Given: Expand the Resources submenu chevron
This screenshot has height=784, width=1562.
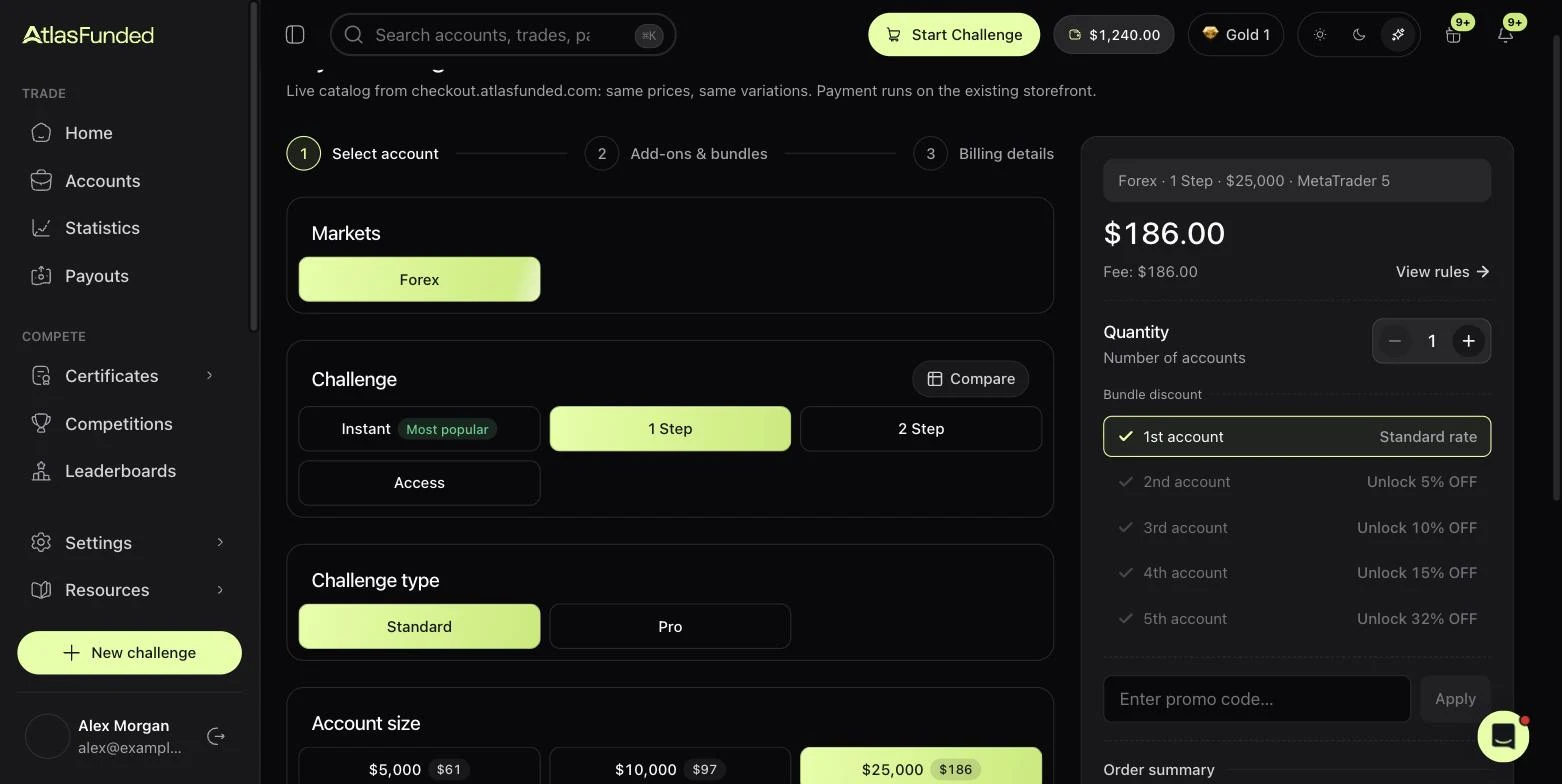Looking at the screenshot, I should point(220,590).
